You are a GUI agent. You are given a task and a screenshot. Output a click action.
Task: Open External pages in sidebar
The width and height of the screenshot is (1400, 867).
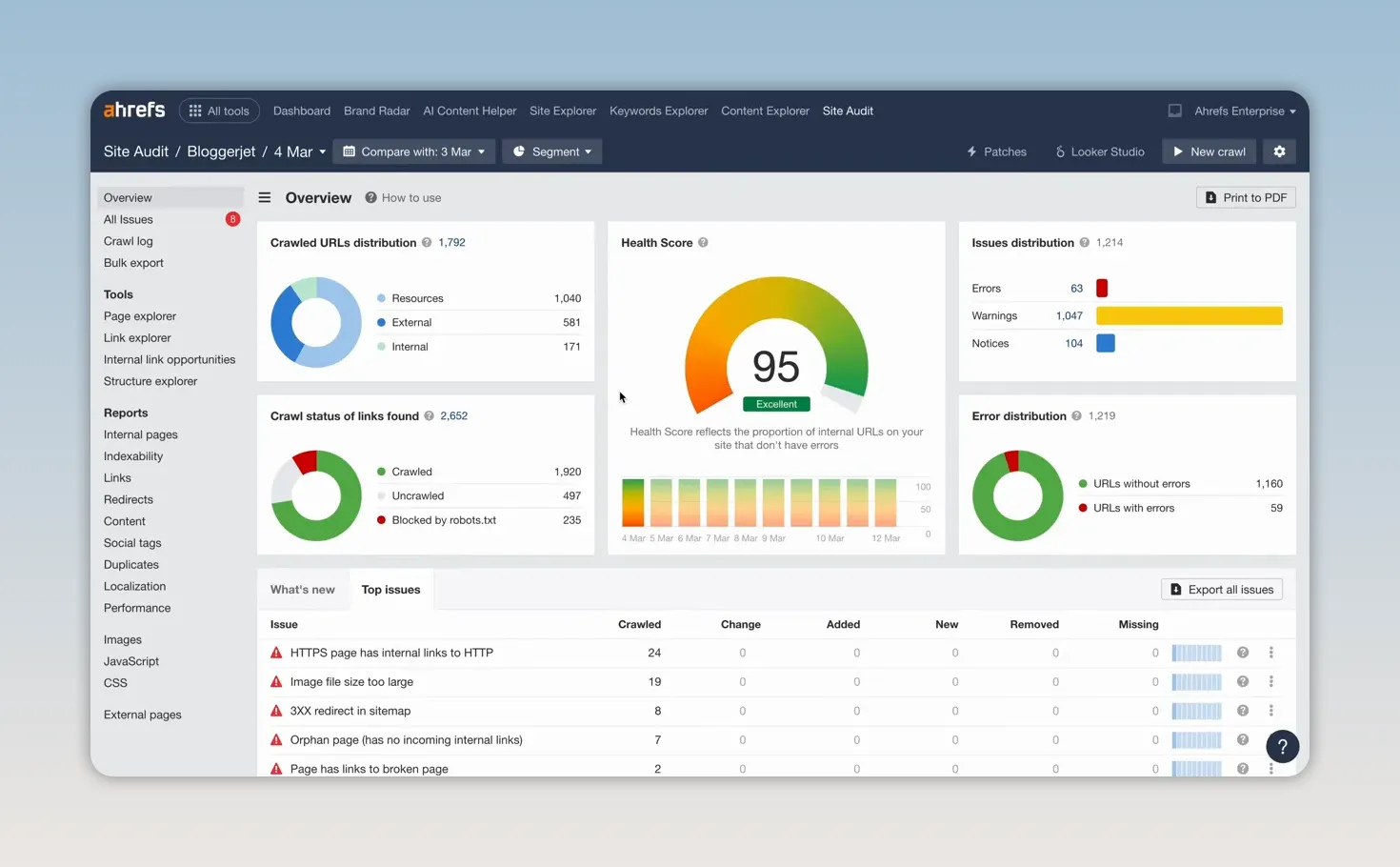pos(143,715)
